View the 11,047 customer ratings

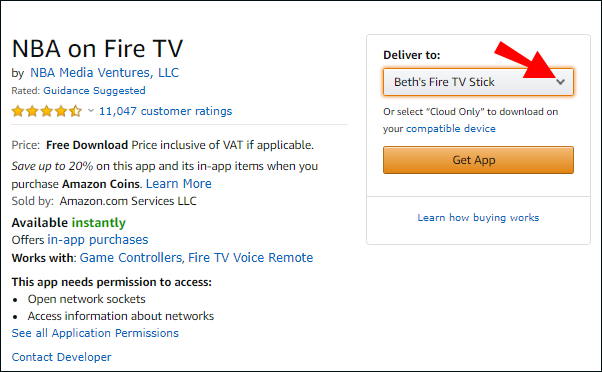pos(165,111)
